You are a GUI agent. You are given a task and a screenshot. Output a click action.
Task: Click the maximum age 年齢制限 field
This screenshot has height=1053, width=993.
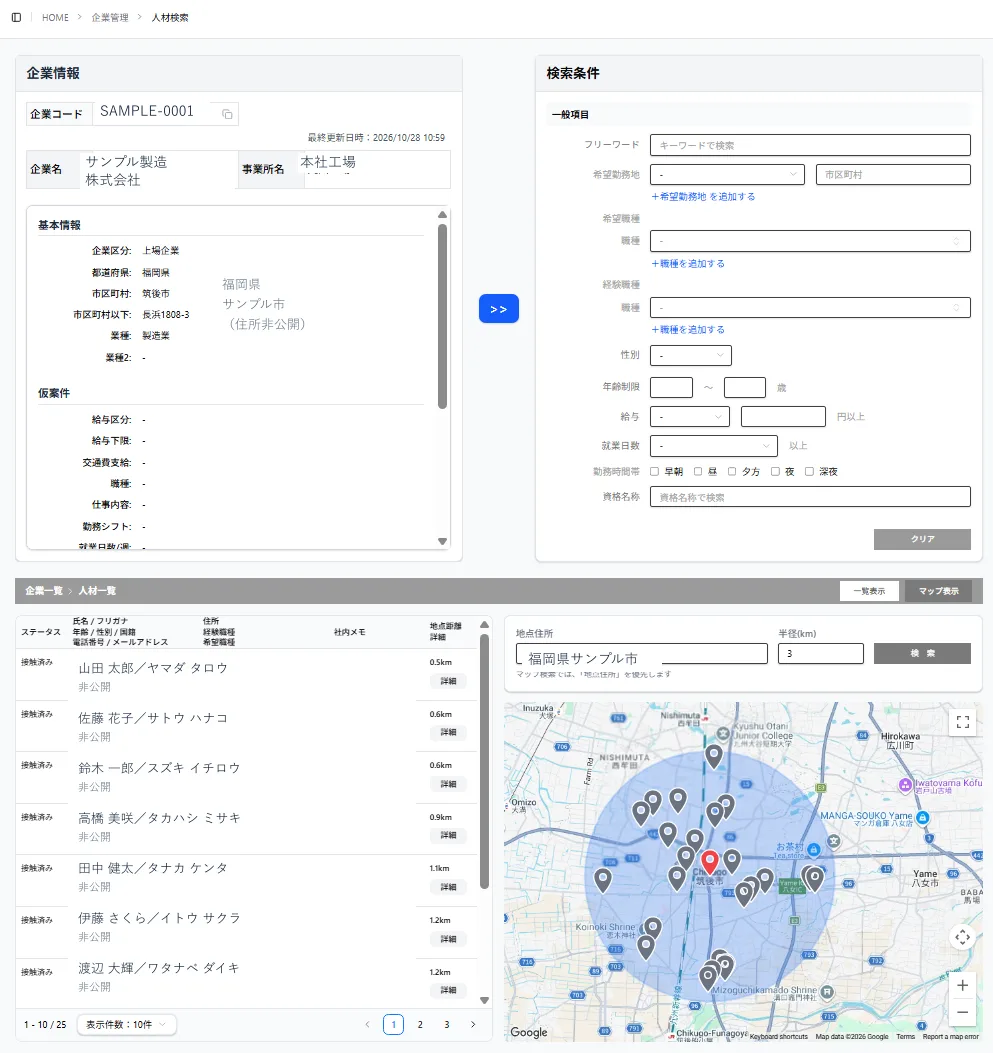(x=745, y=387)
